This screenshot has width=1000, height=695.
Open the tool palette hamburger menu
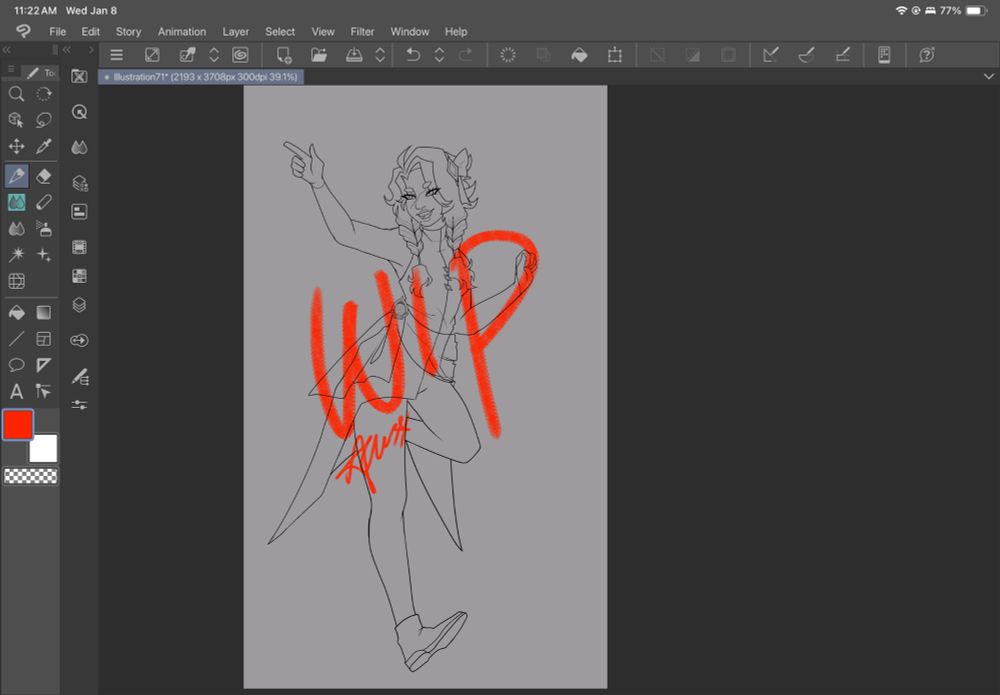[x=11, y=70]
